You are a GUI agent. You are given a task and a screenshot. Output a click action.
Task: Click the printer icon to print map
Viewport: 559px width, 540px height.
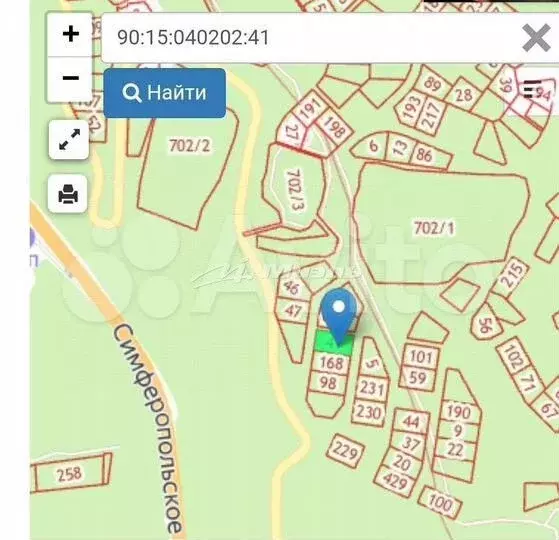pyautogui.click(x=68, y=194)
